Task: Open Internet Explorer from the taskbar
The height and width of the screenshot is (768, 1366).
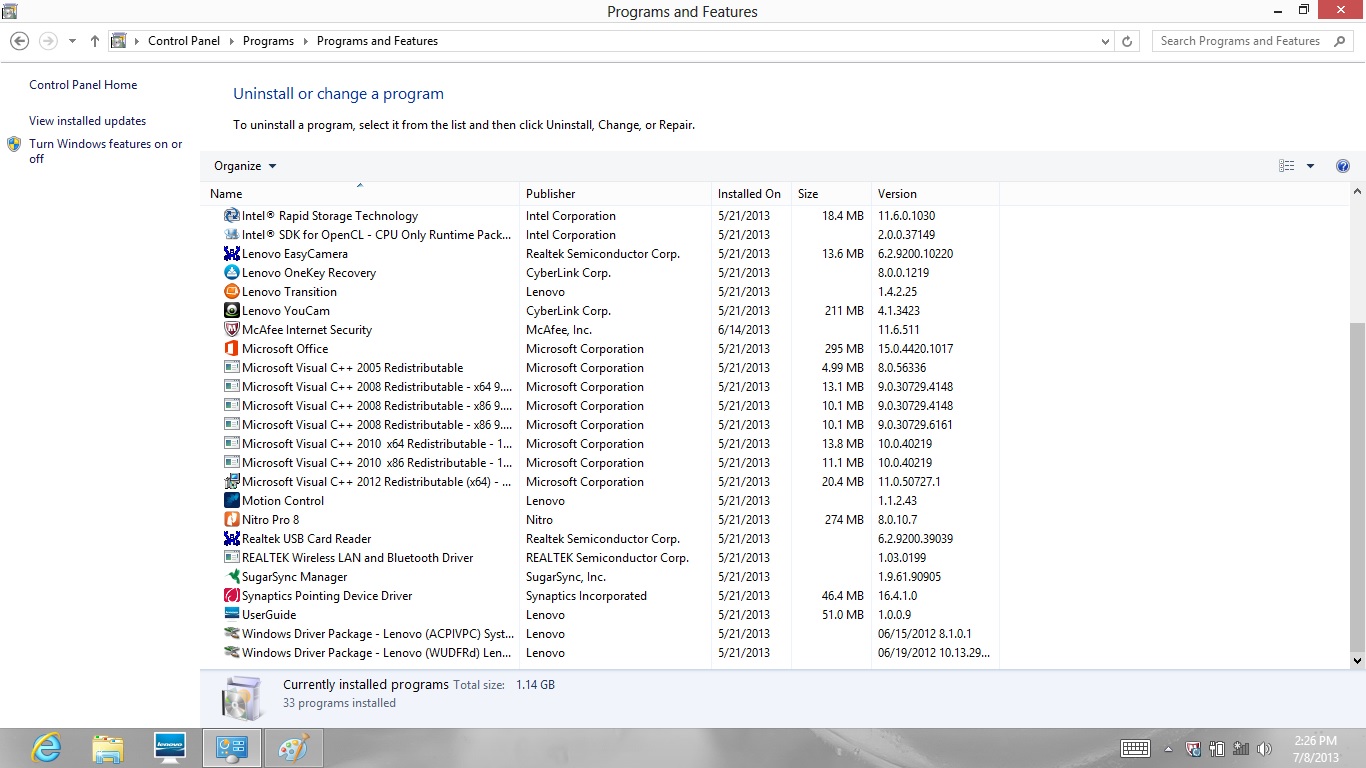Action: pos(46,748)
